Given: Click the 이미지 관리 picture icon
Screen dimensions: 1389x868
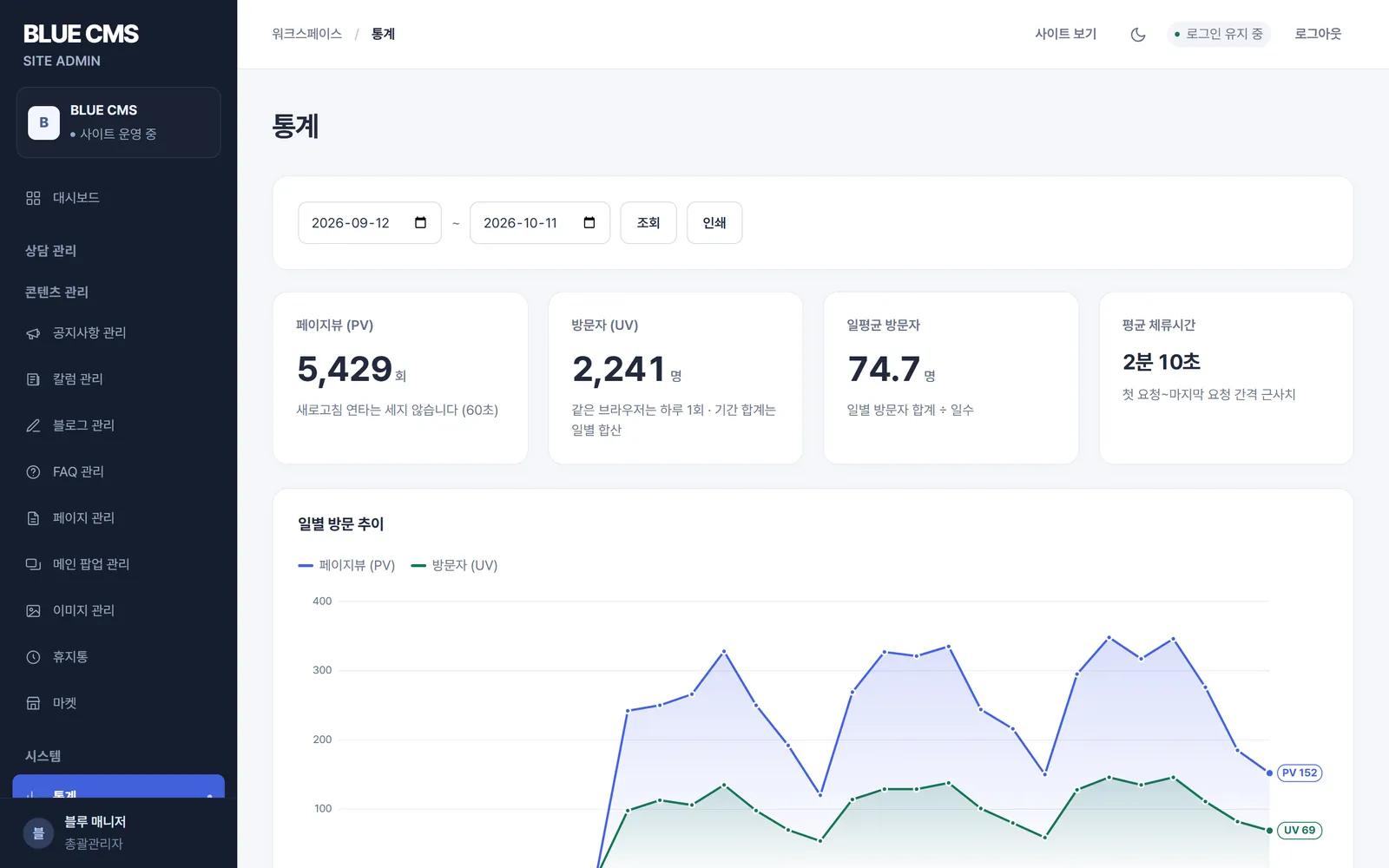Looking at the screenshot, I should coord(33,611).
